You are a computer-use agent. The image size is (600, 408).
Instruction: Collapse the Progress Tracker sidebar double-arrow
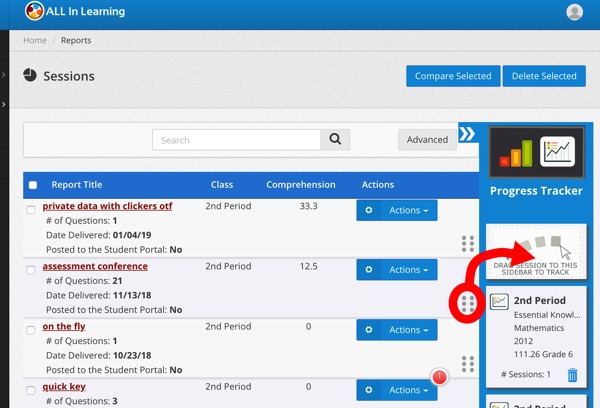[x=467, y=134]
